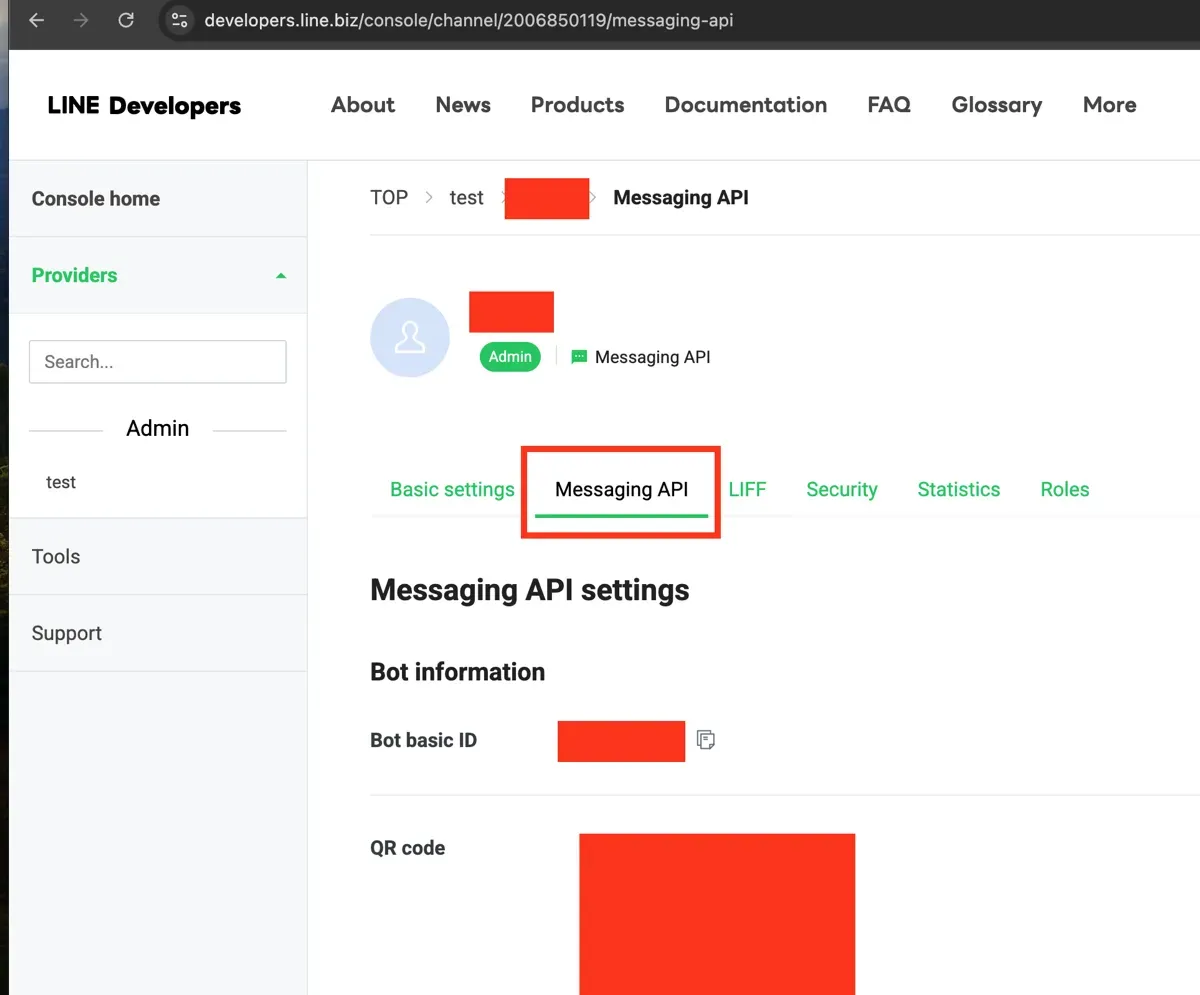Click the LINE Developers logo
1200x995 pixels.
pyautogui.click(x=143, y=105)
